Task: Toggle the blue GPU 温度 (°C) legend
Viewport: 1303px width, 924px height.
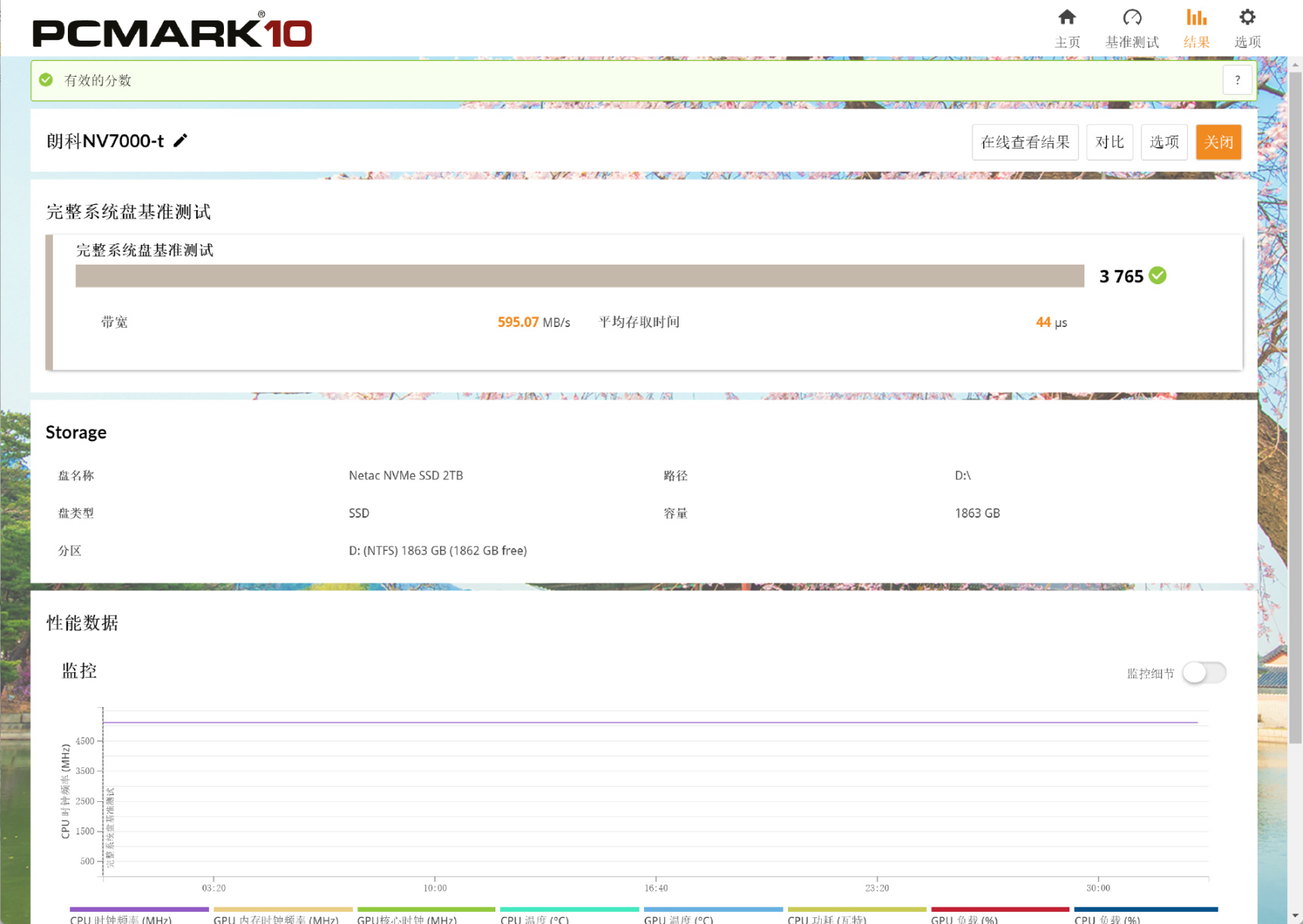Action: pyautogui.click(x=713, y=915)
